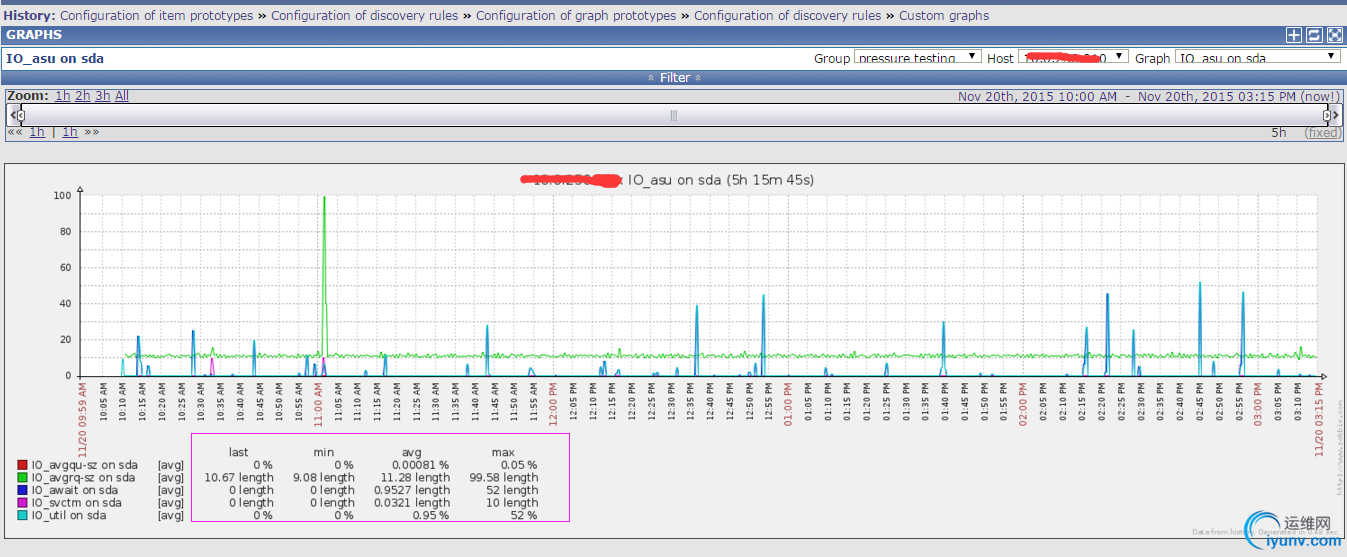Set zoom to 3h
1347x557 pixels.
tap(102, 96)
